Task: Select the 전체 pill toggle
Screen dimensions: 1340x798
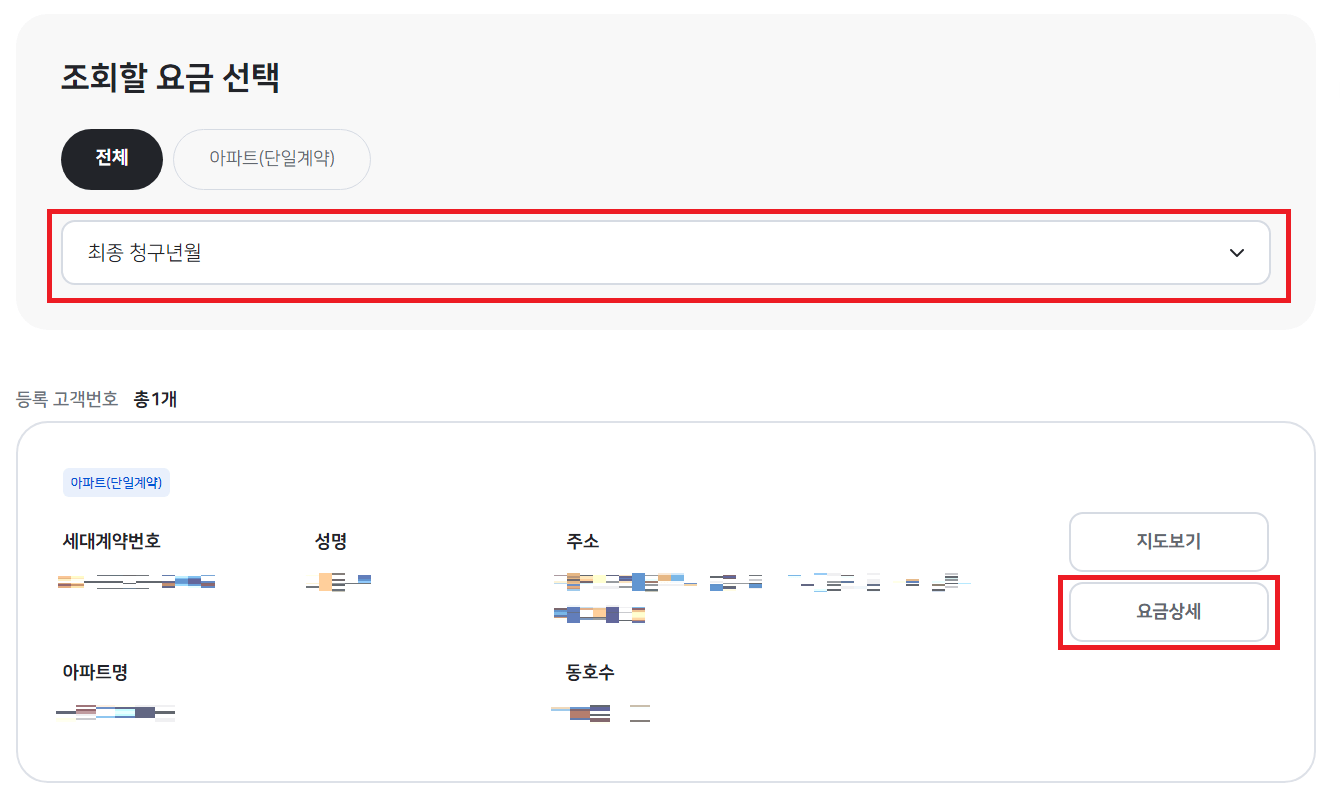Action: (111, 158)
